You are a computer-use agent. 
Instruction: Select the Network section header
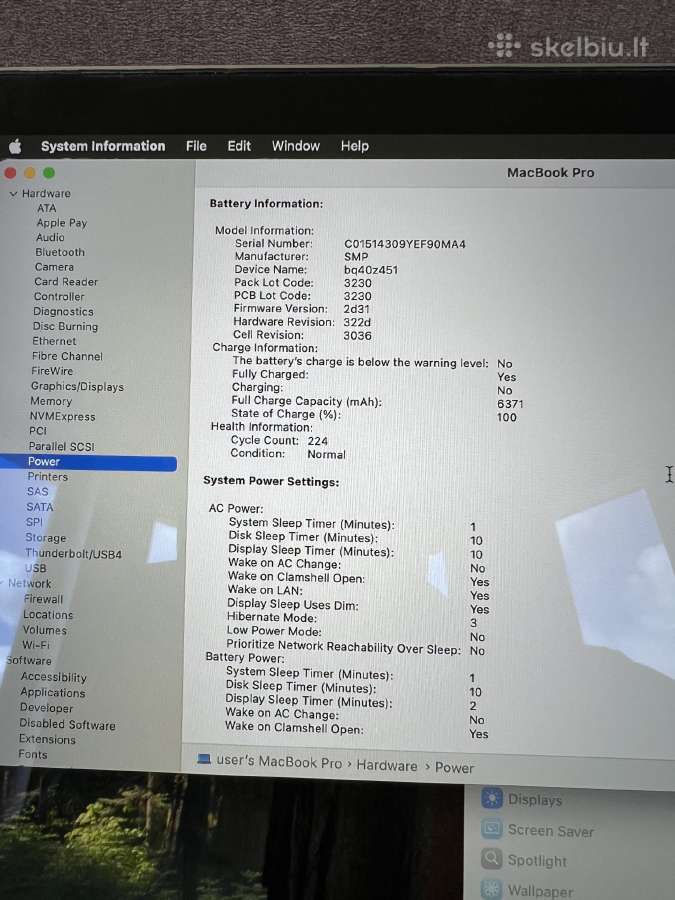pyautogui.click(x=29, y=584)
